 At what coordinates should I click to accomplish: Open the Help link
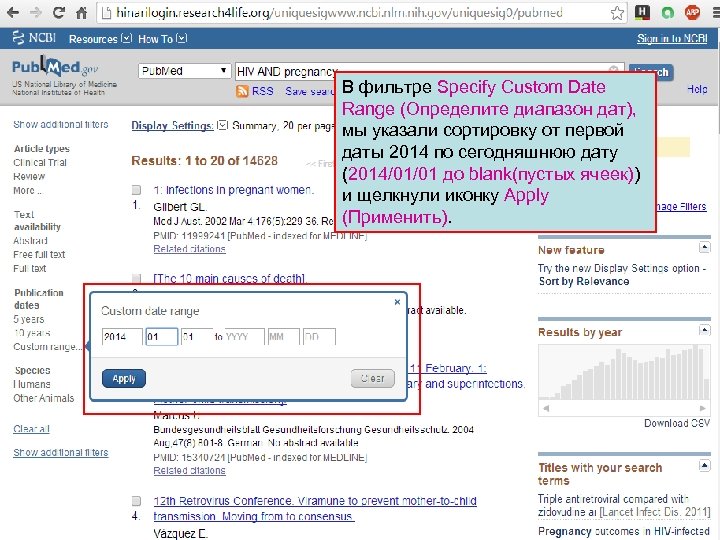click(x=697, y=89)
